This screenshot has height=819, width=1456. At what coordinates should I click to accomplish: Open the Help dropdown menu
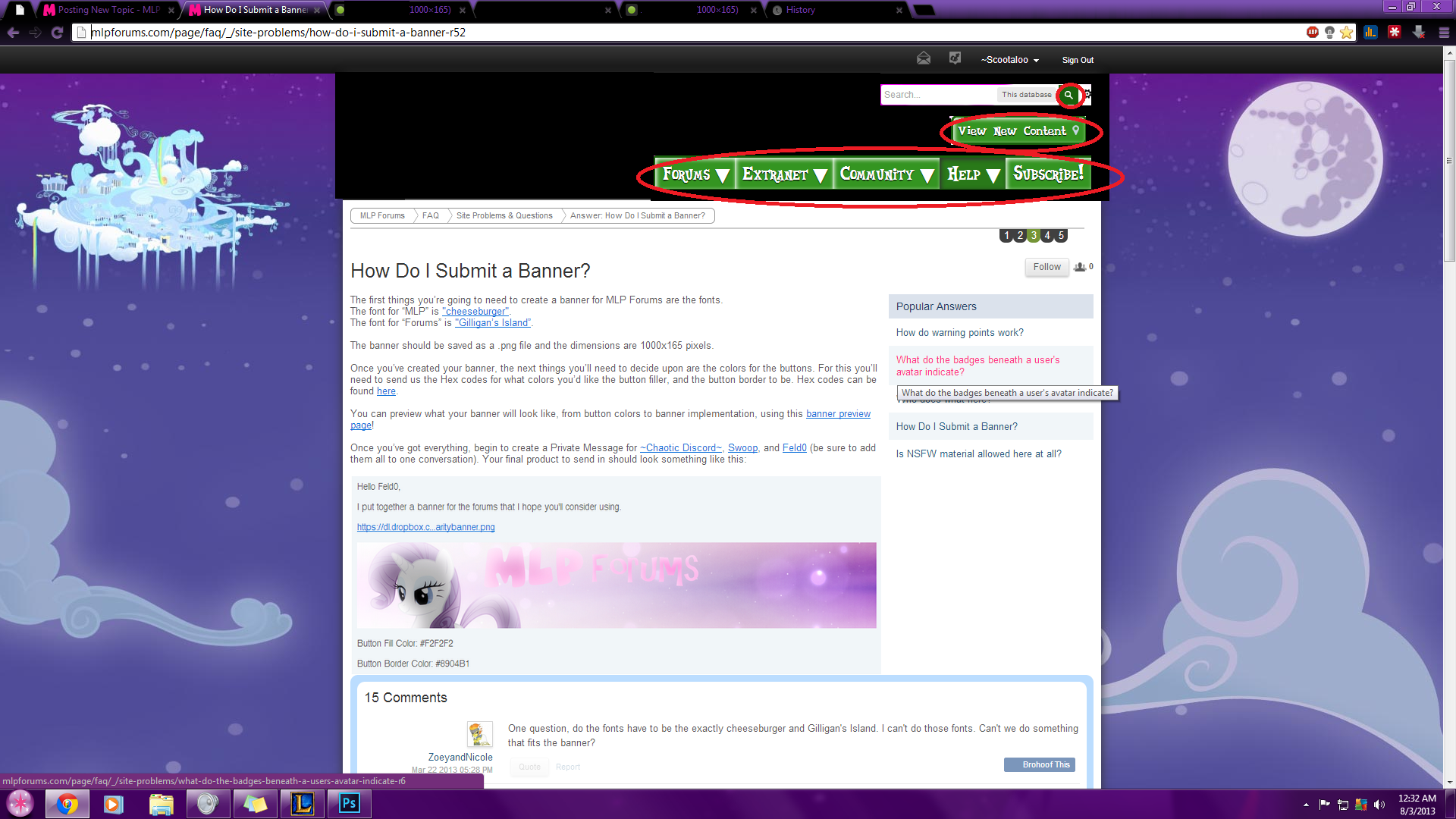[973, 174]
